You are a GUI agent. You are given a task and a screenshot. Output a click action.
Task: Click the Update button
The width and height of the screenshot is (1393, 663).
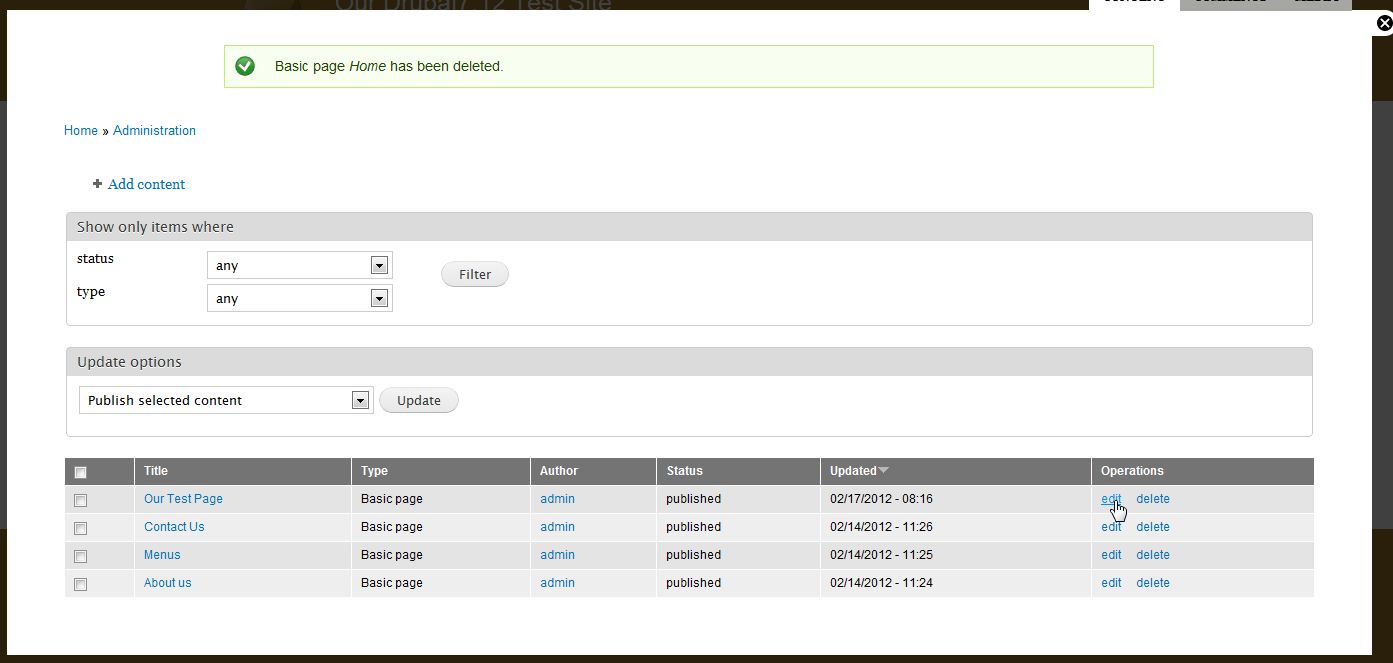tap(419, 400)
